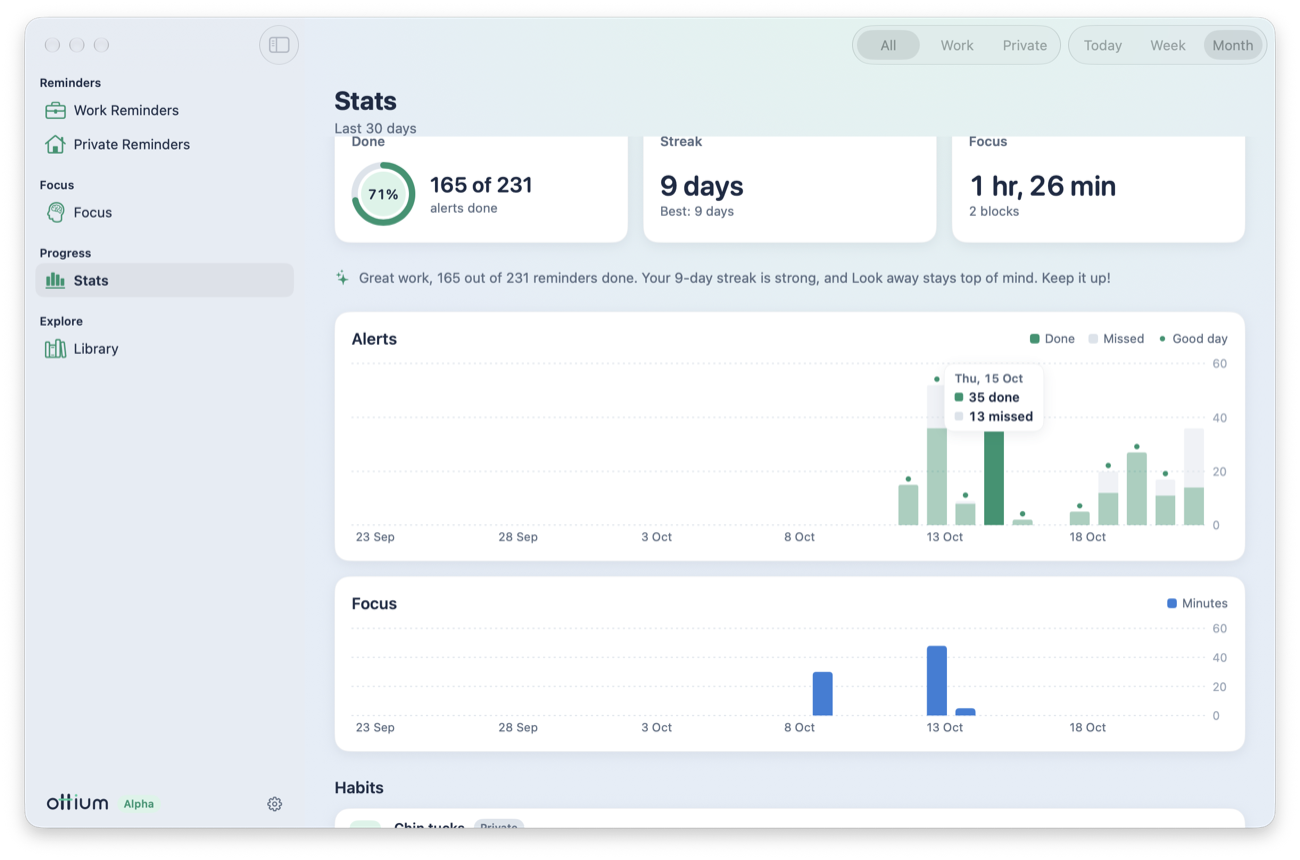
Task: Switch the time range to Week
Action: pos(1168,45)
